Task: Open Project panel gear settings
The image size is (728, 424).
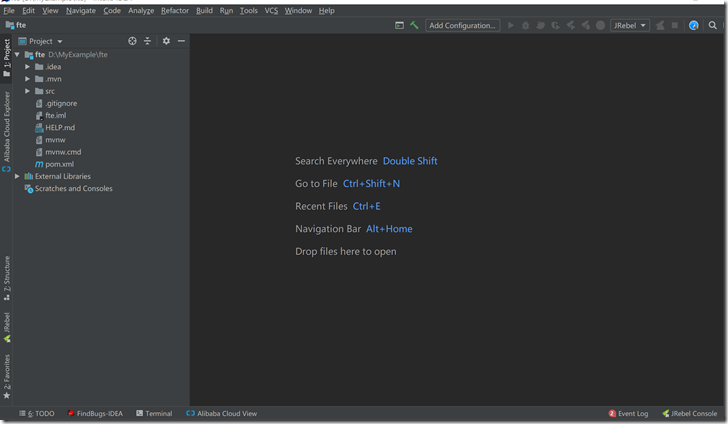Action: (166, 41)
